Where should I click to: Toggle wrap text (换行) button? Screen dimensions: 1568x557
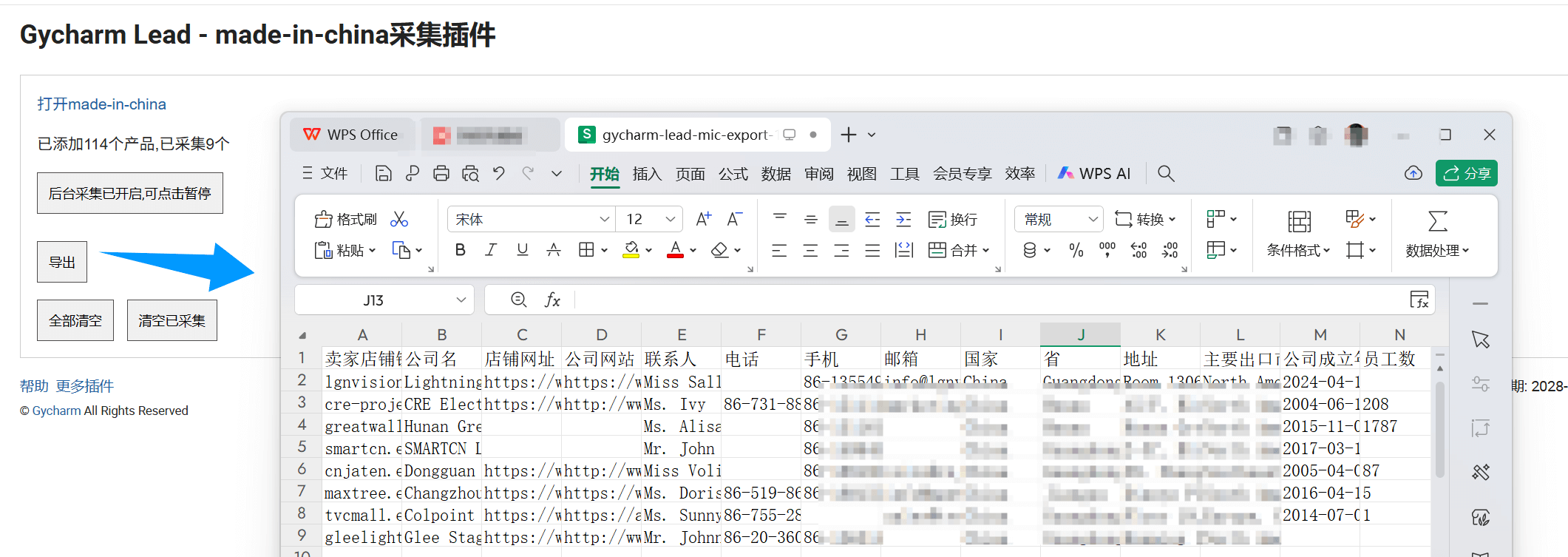pyautogui.click(x=953, y=219)
